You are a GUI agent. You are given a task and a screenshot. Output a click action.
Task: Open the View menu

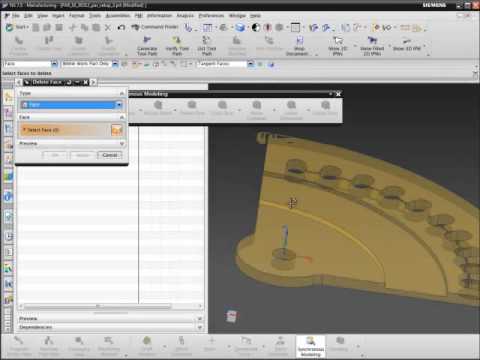pos(42,16)
